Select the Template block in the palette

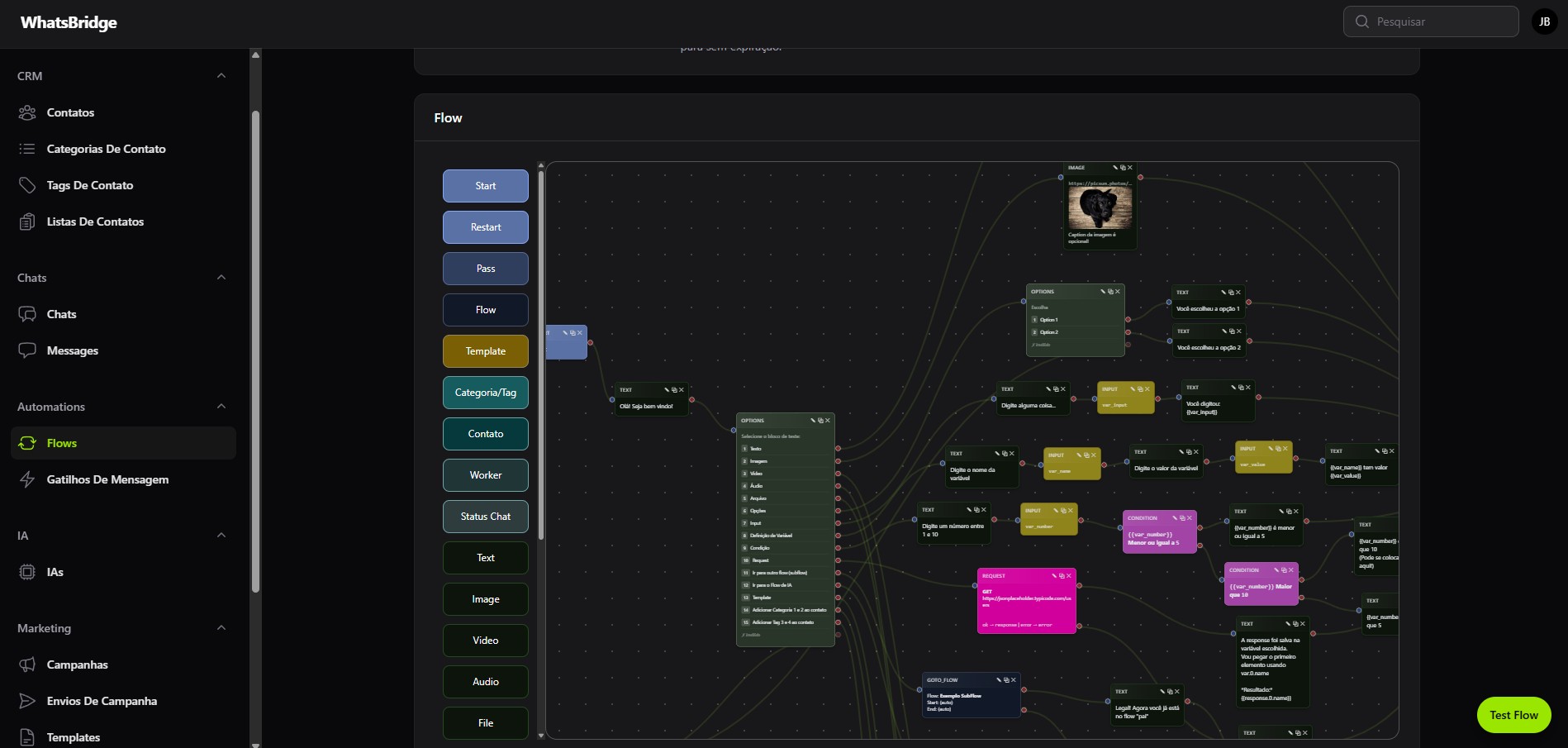(485, 351)
